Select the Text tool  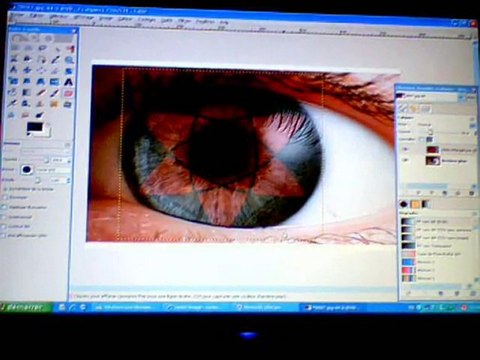68,82
